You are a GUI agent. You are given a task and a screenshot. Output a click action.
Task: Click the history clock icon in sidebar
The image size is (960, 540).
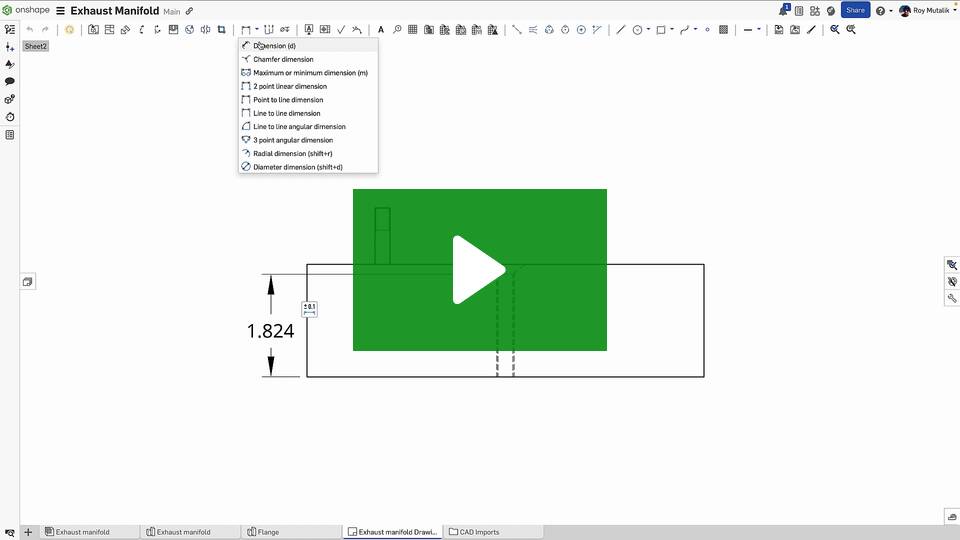point(10,117)
